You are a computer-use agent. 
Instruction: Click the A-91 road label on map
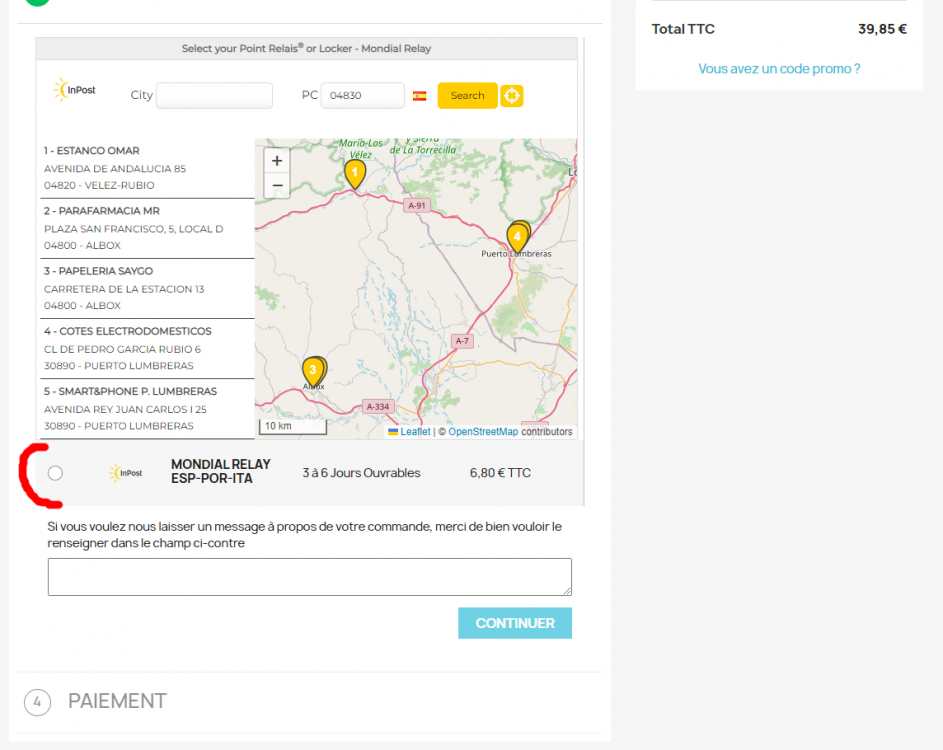[x=417, y=205]
